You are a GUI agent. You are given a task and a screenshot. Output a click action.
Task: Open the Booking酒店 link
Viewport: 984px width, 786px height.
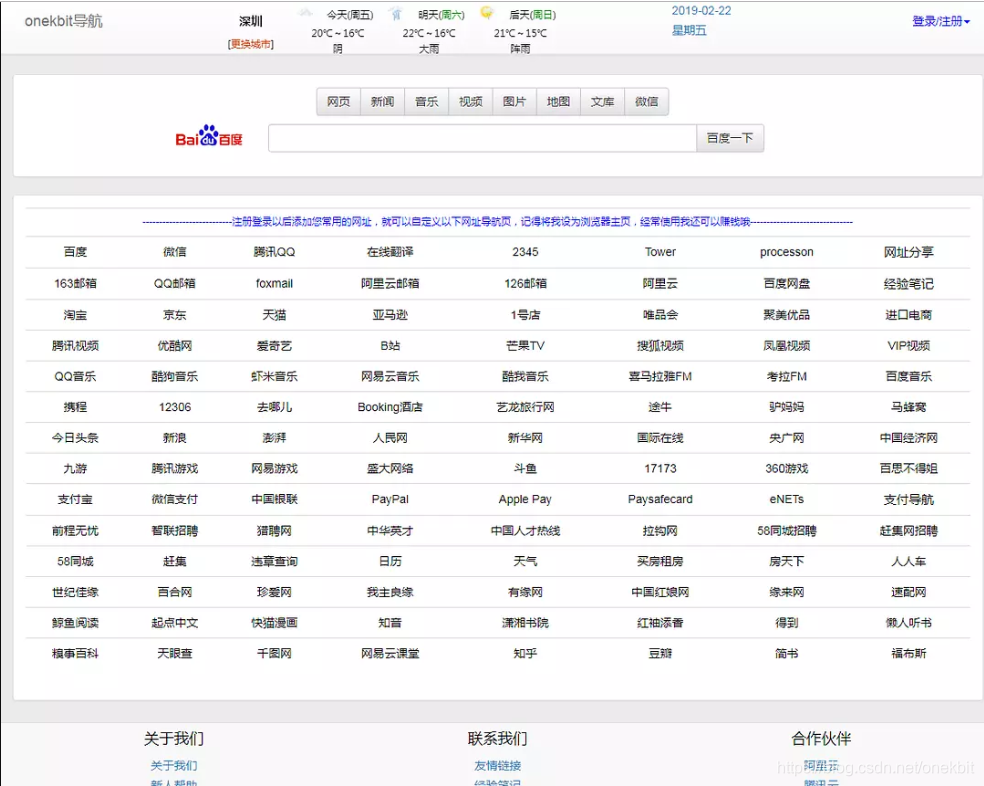coord(390,407)
